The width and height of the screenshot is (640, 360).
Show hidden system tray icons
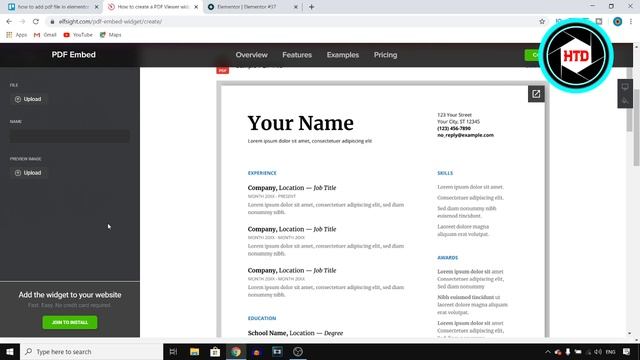pos(548,352)
